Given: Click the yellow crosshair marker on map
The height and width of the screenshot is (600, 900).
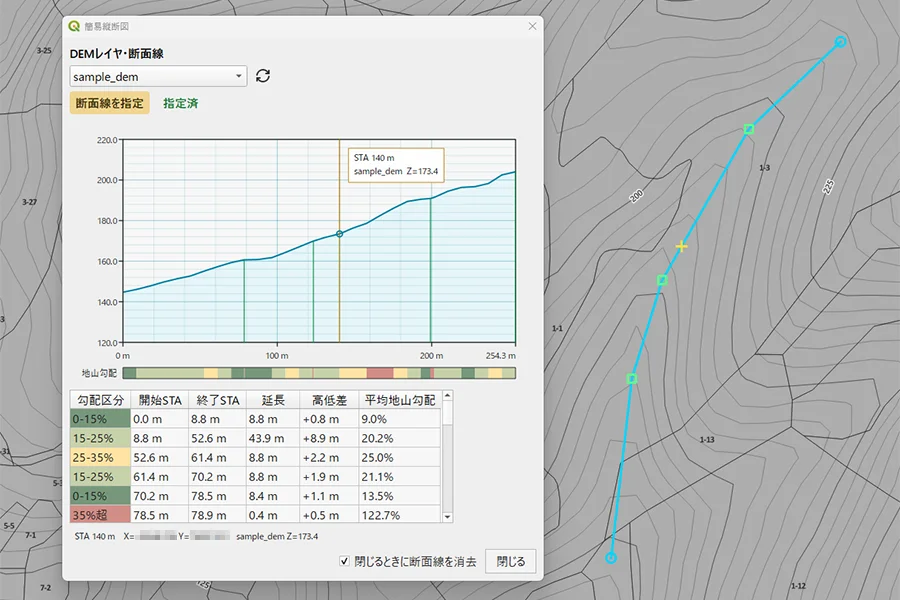Looking at the screenshot, I should [x=681, y=246].
